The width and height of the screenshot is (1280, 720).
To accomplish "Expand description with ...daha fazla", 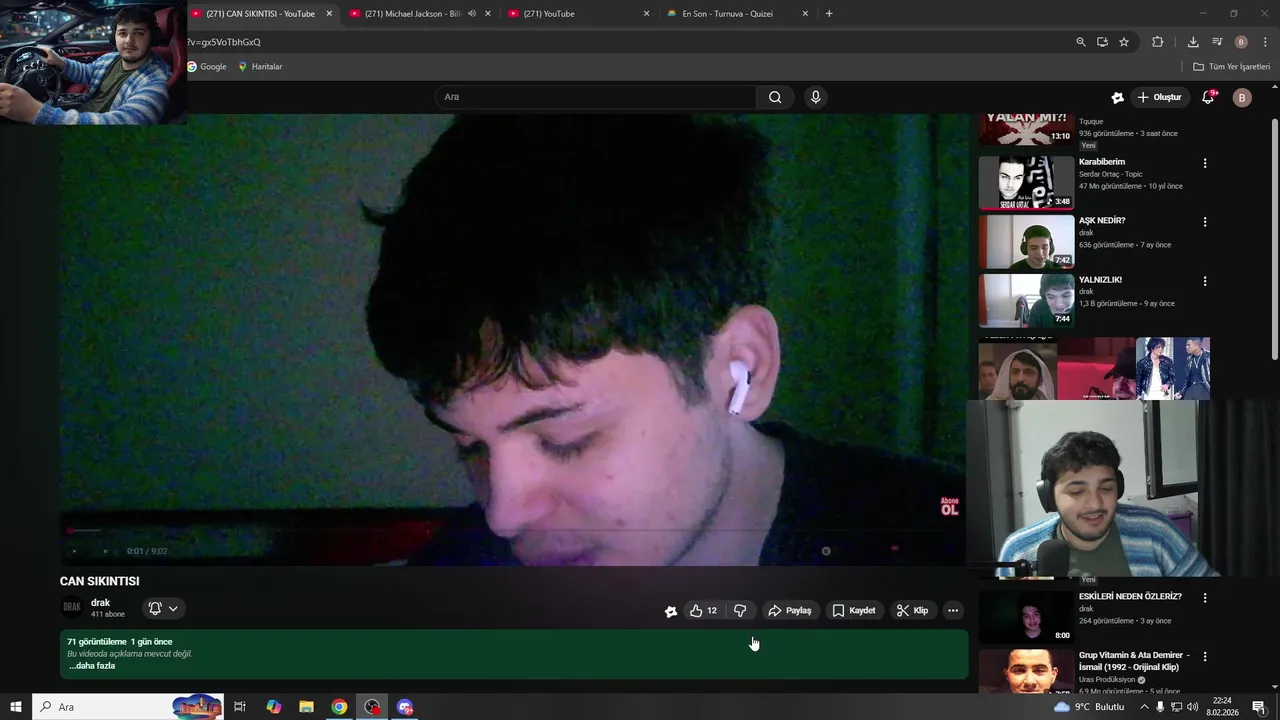I will pos(92,666).
